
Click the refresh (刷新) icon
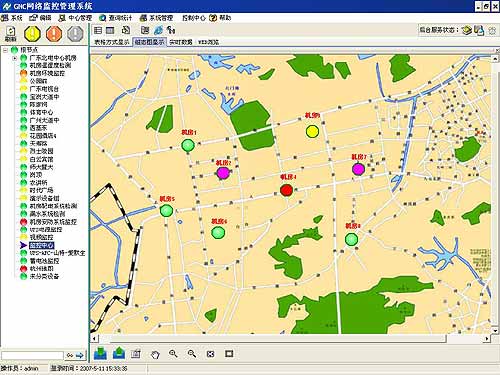coord(11,34)
